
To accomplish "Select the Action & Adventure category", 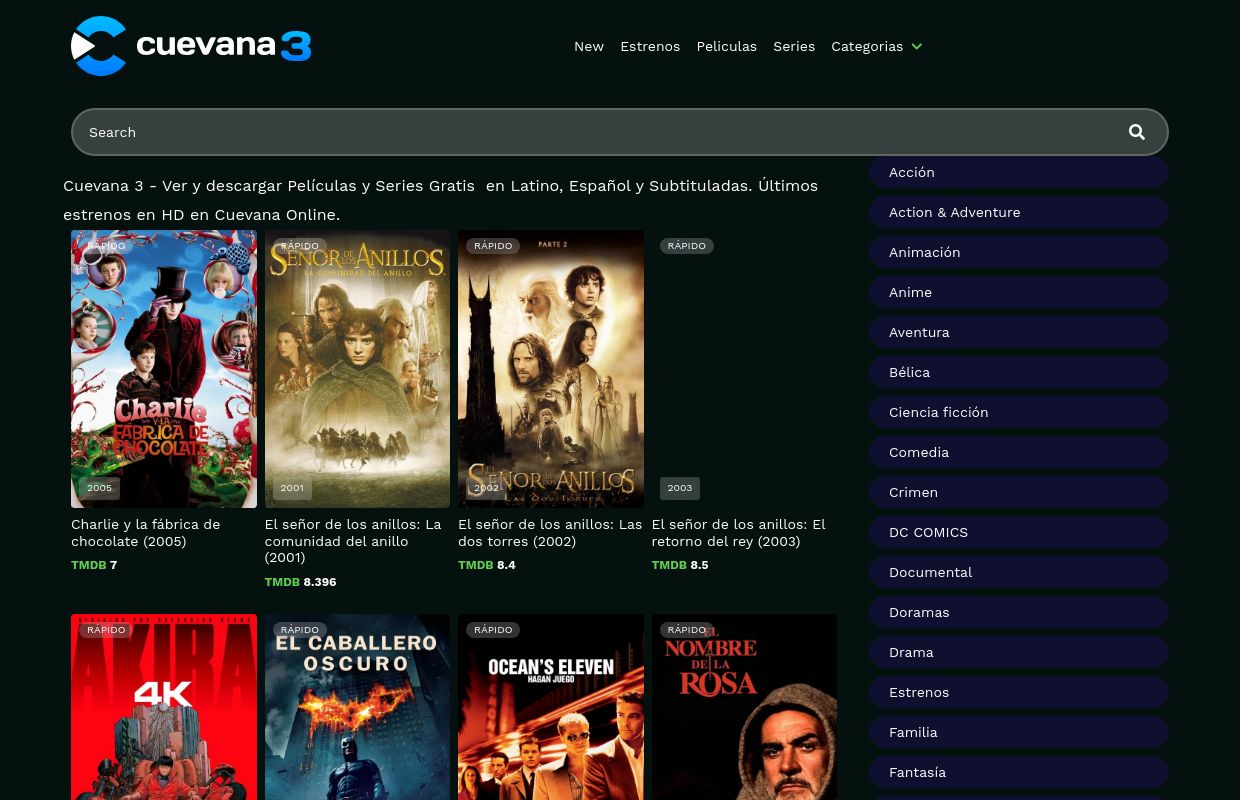I will point(1018,212).
